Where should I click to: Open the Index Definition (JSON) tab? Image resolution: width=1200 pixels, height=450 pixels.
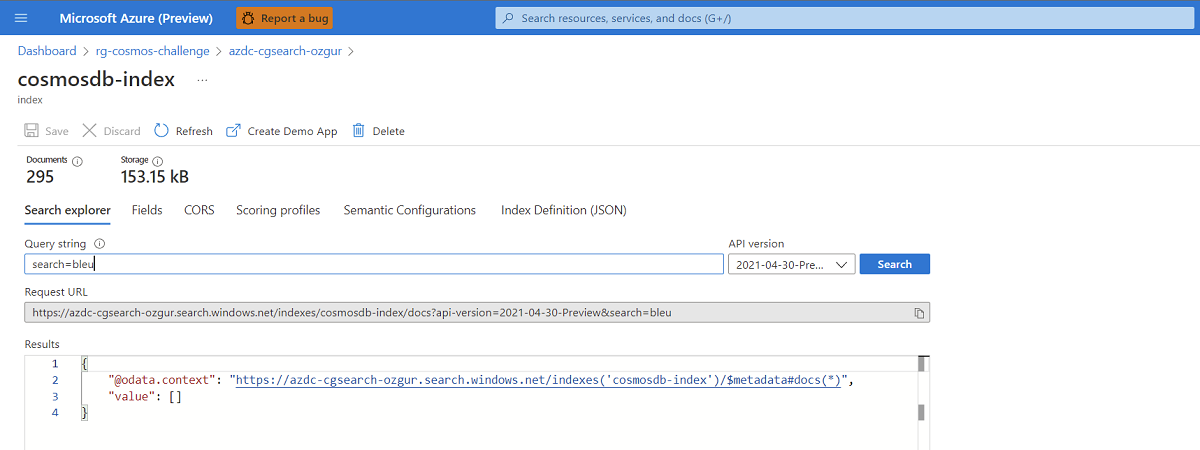(564, 210)
